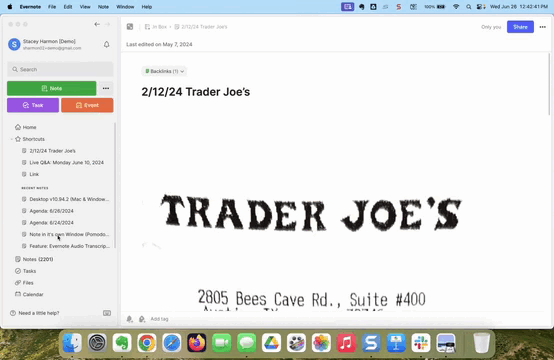Open notifications bell in sidebar
Viewport: 554px width, 360px height.
tap(106, 45)
